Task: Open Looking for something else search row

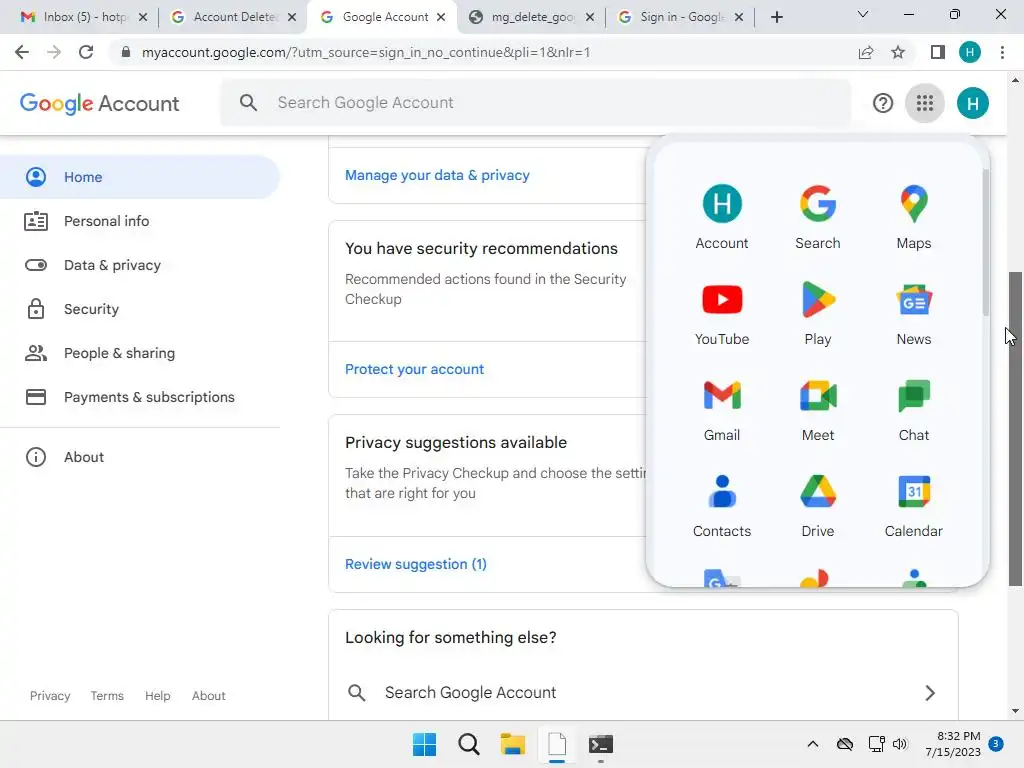Action: point(643,693)
